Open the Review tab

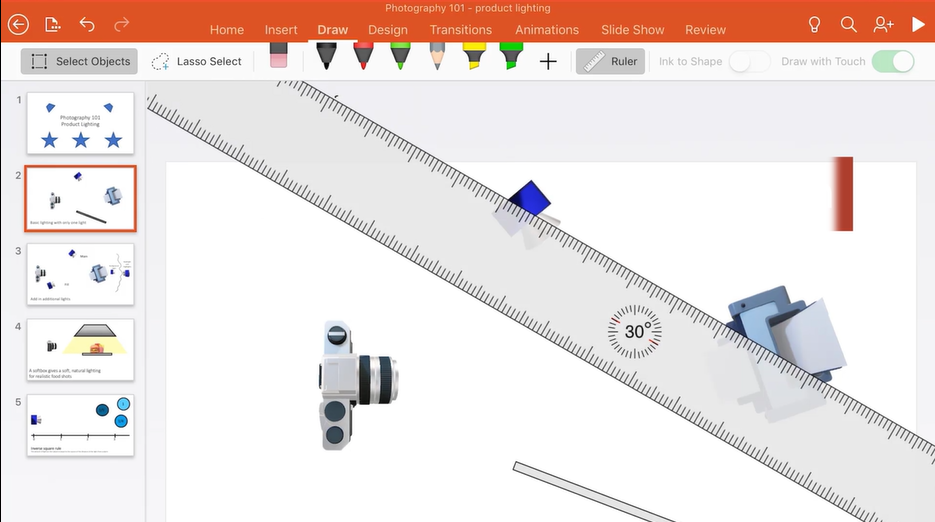705,30
